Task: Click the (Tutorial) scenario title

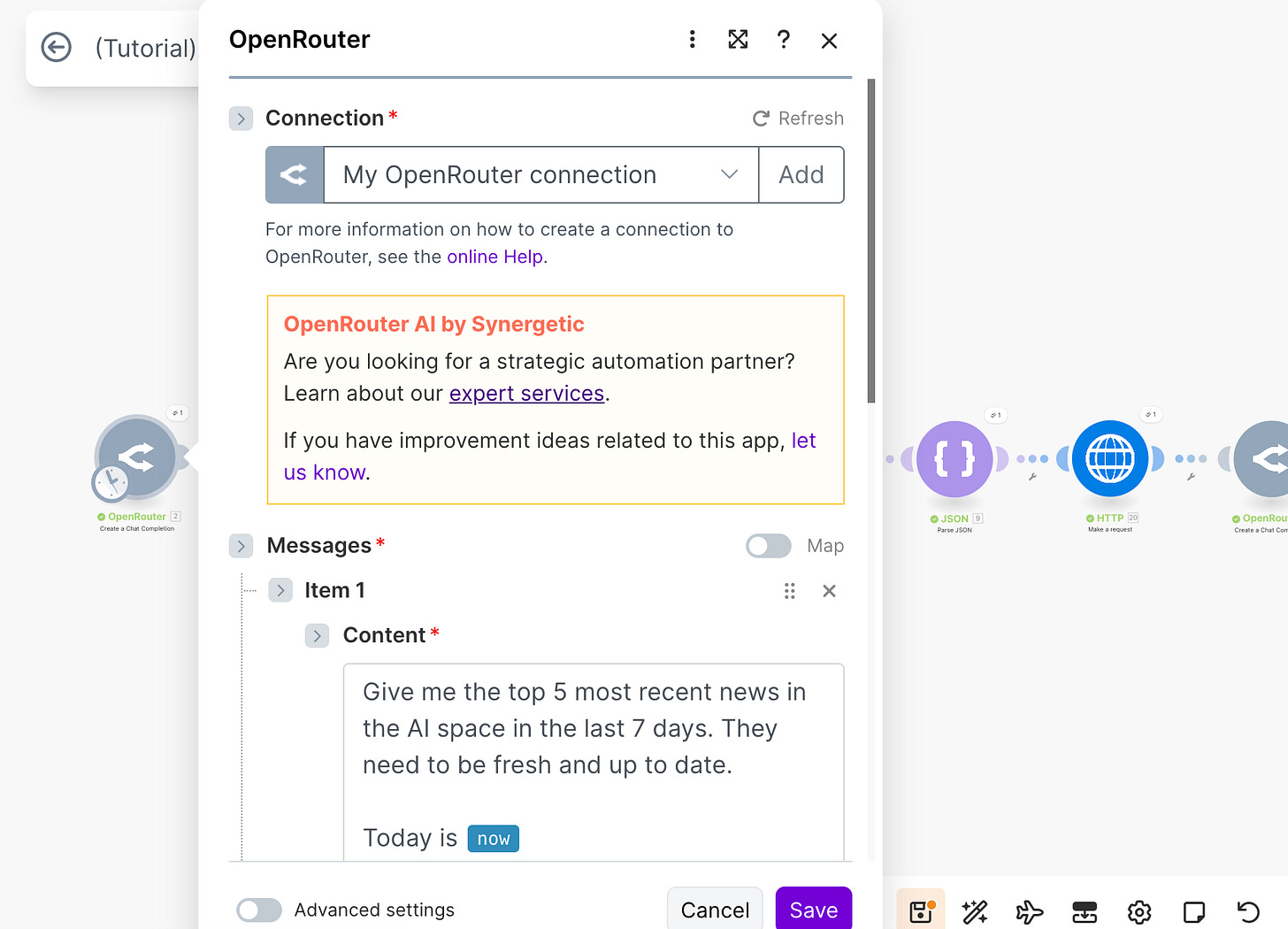Action: coord(145,48)
